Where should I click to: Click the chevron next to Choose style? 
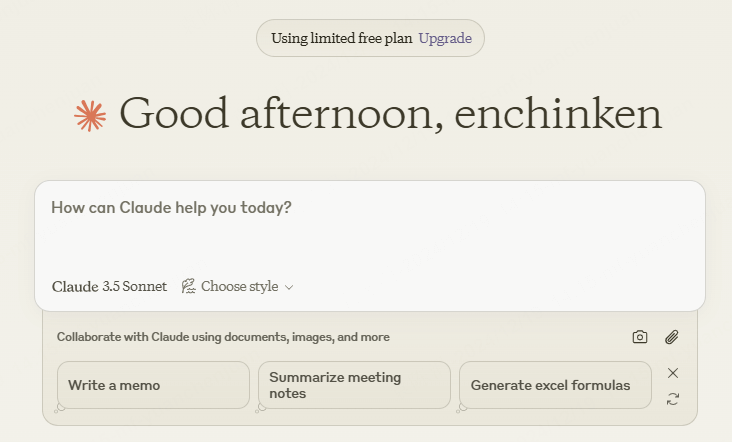pos(289,287)
